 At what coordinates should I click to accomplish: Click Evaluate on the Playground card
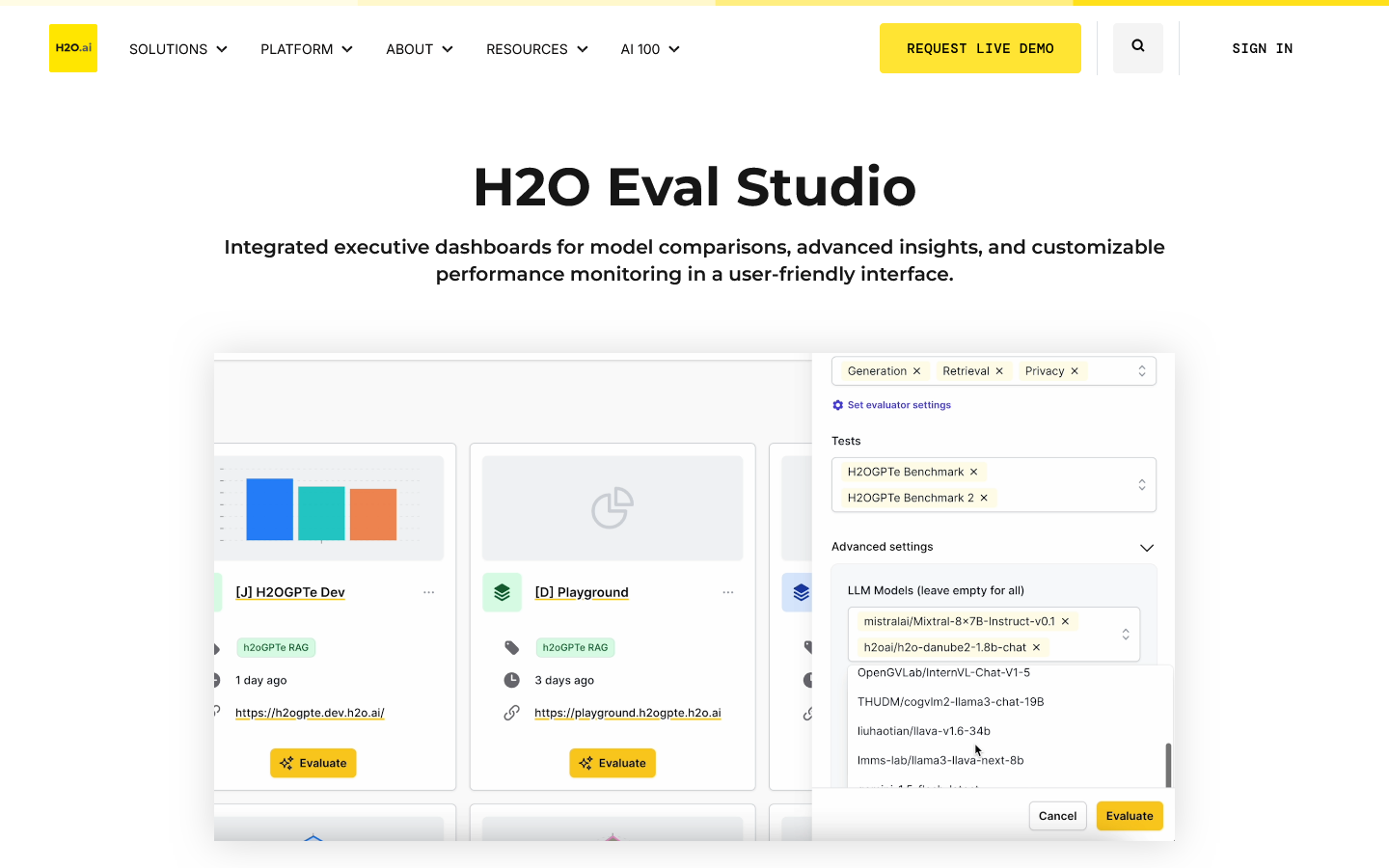point(613,763)
